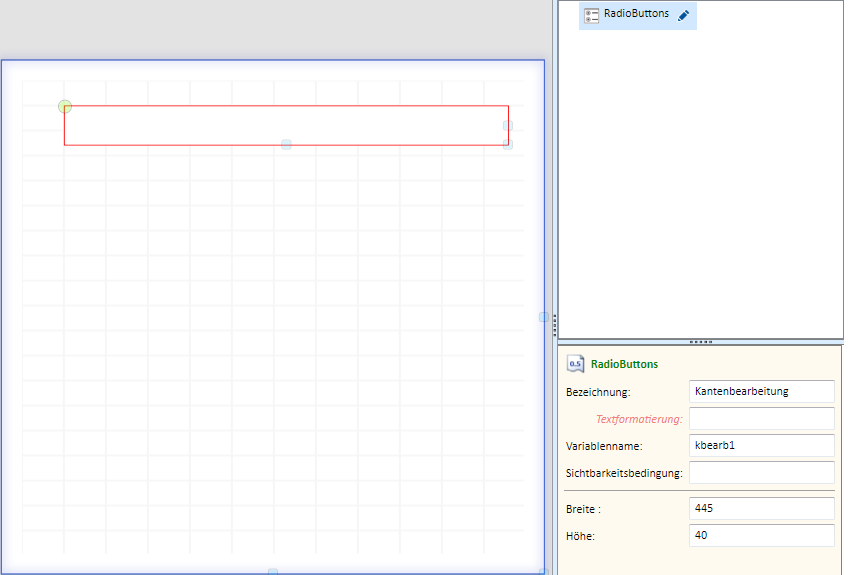
Task: Click the Bezeichnung field containing Kantenbearbeitung
Action: coord(761,391)
